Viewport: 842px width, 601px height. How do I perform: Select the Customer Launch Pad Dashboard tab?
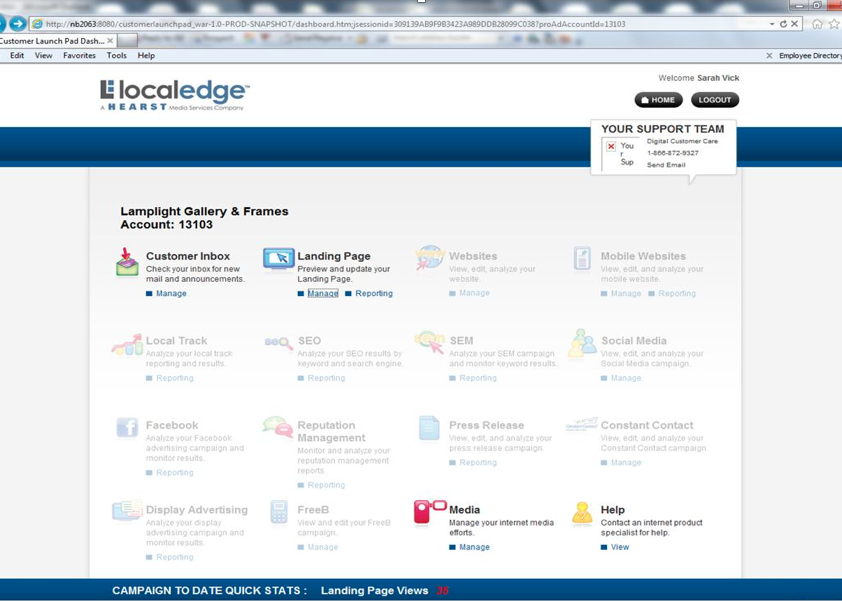click(54, 41)
